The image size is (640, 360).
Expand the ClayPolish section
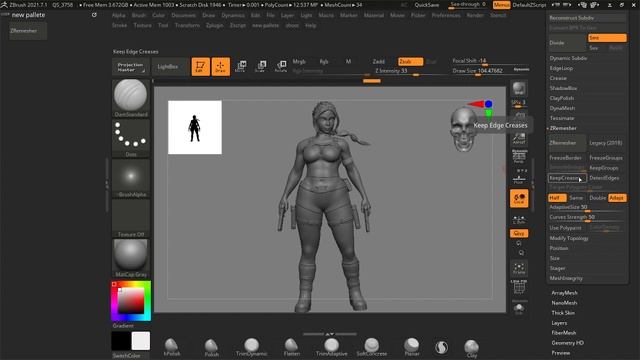562,98
